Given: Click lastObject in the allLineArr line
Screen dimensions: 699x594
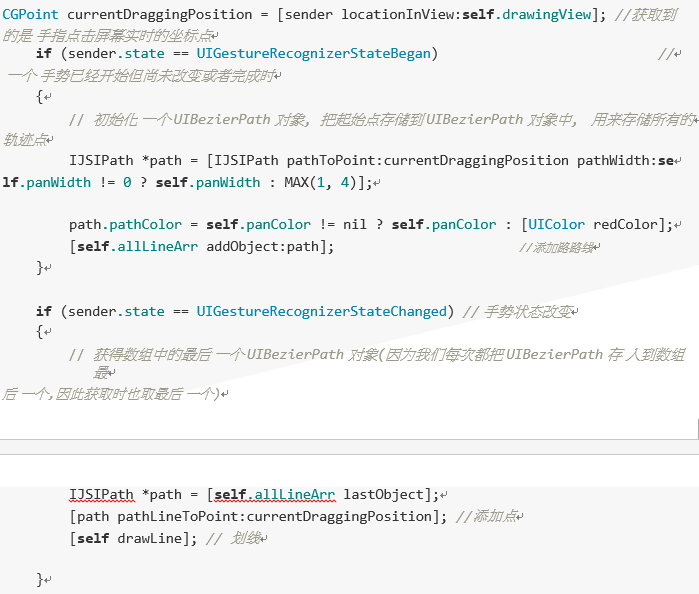Looking at the screenshot, I should (383, 495).
